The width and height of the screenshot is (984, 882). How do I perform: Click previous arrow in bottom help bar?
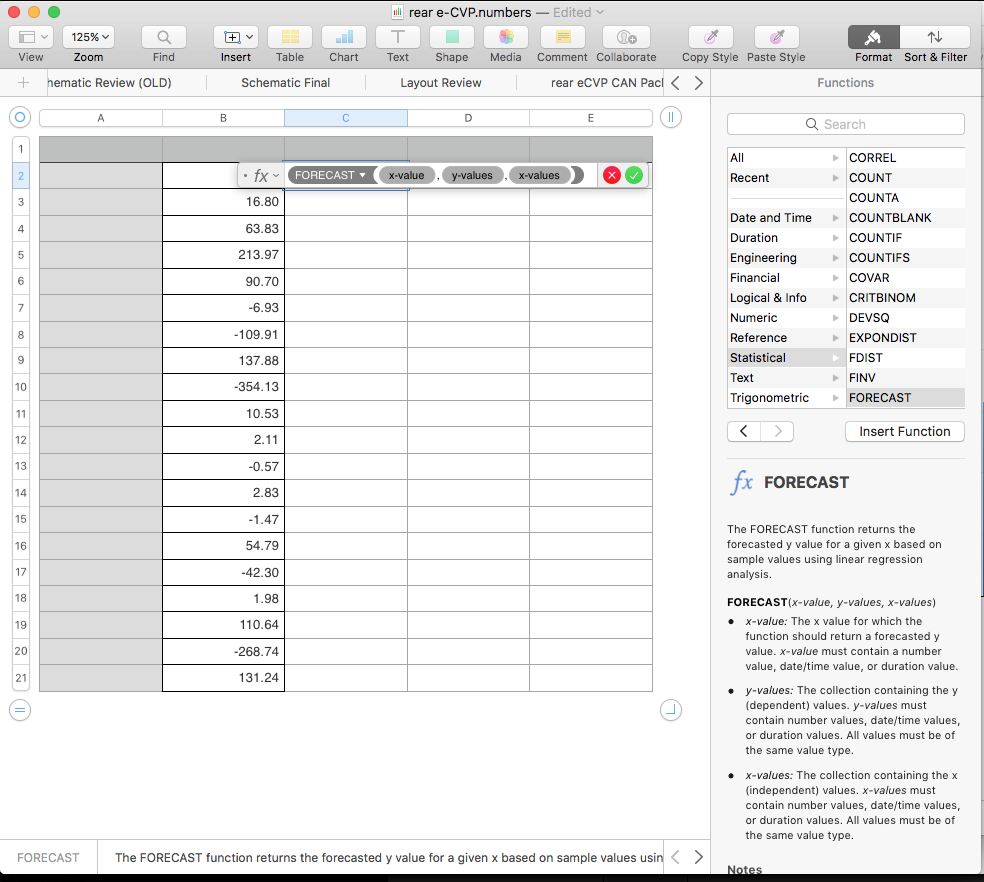click(676, 858)
